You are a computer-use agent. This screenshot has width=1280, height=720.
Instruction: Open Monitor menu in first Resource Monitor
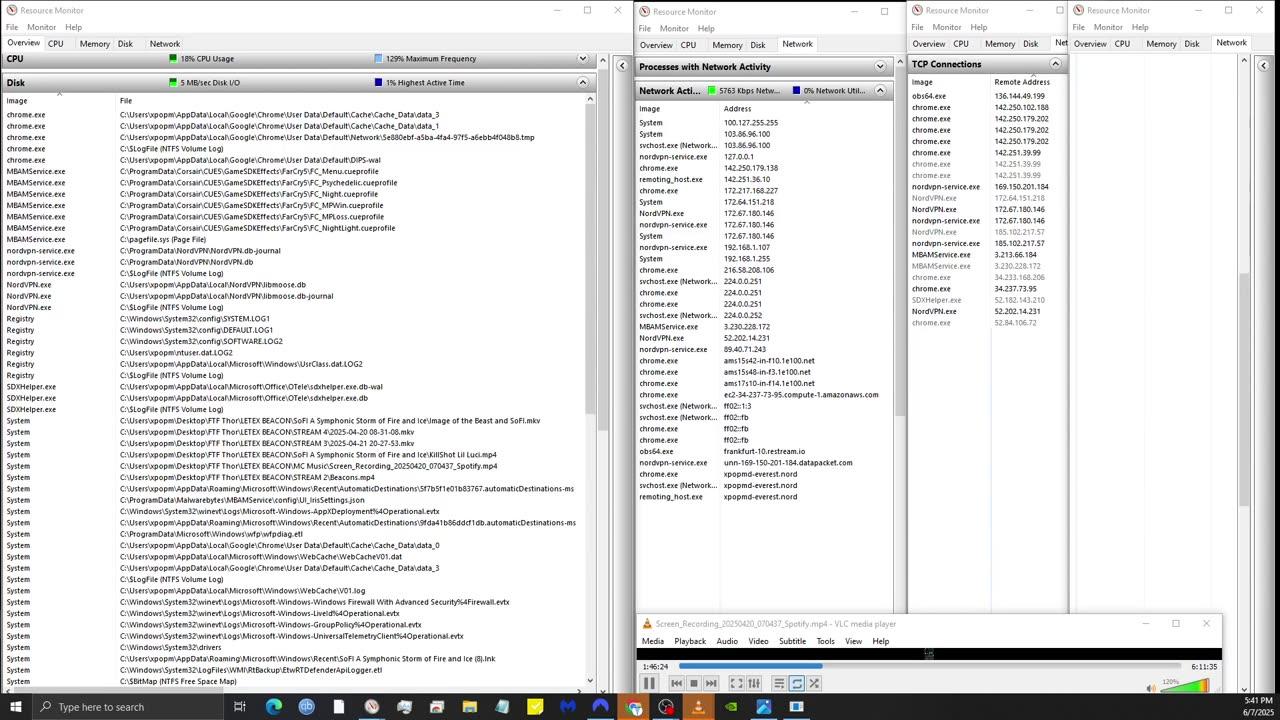(41, 27)
